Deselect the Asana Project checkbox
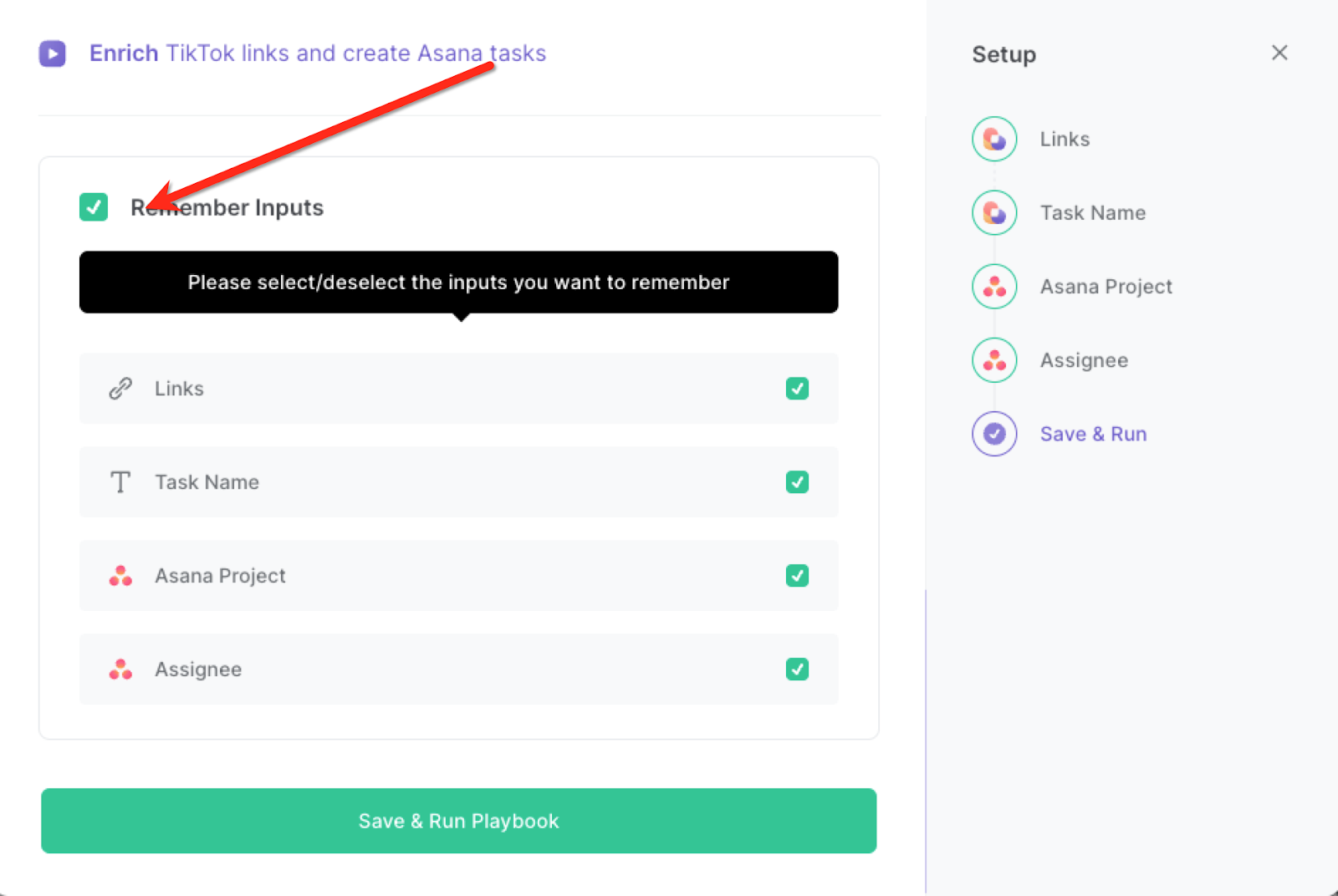 [x=798, y=576]
